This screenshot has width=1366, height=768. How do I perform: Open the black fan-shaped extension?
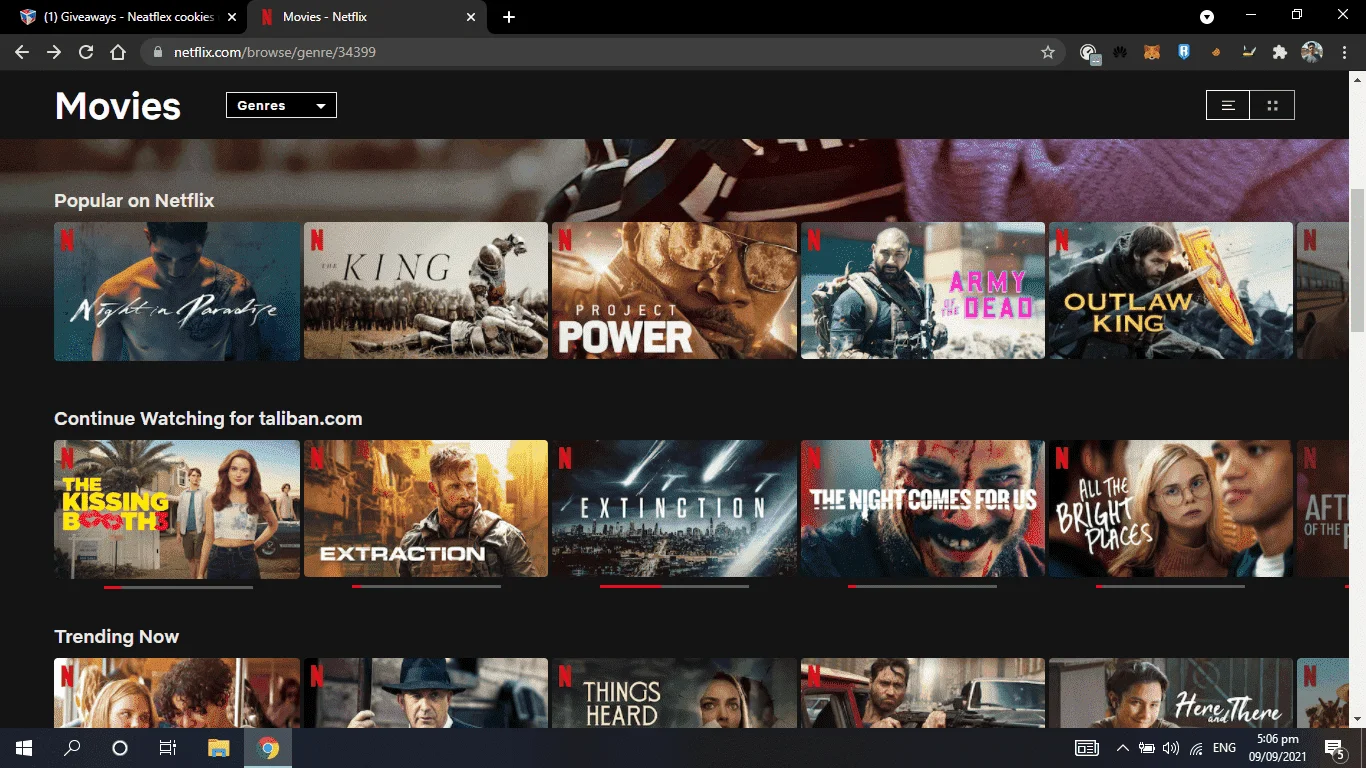coord(1120,52)
